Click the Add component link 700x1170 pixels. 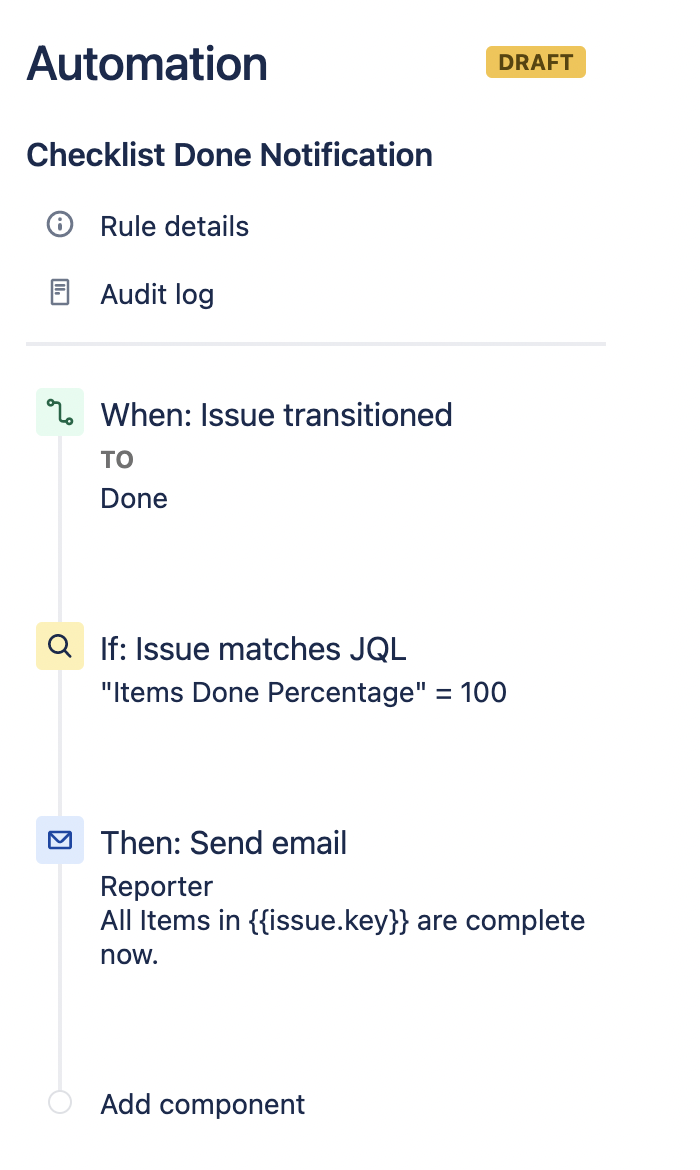(203, 1104)
